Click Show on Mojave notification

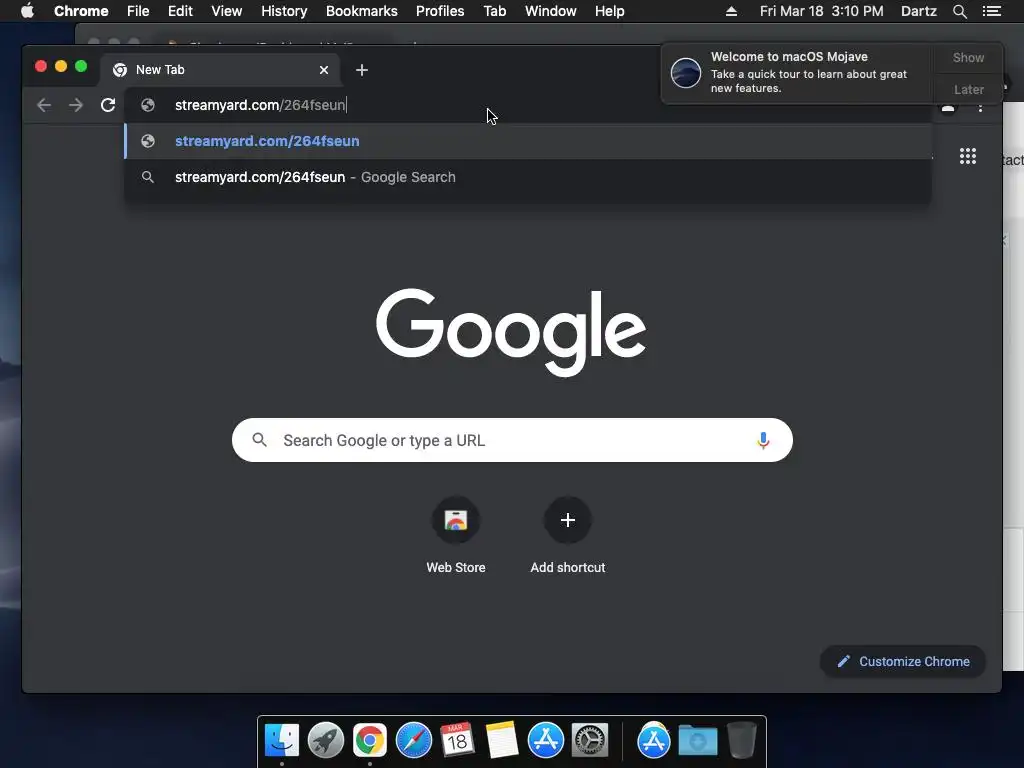pos(968,57)
